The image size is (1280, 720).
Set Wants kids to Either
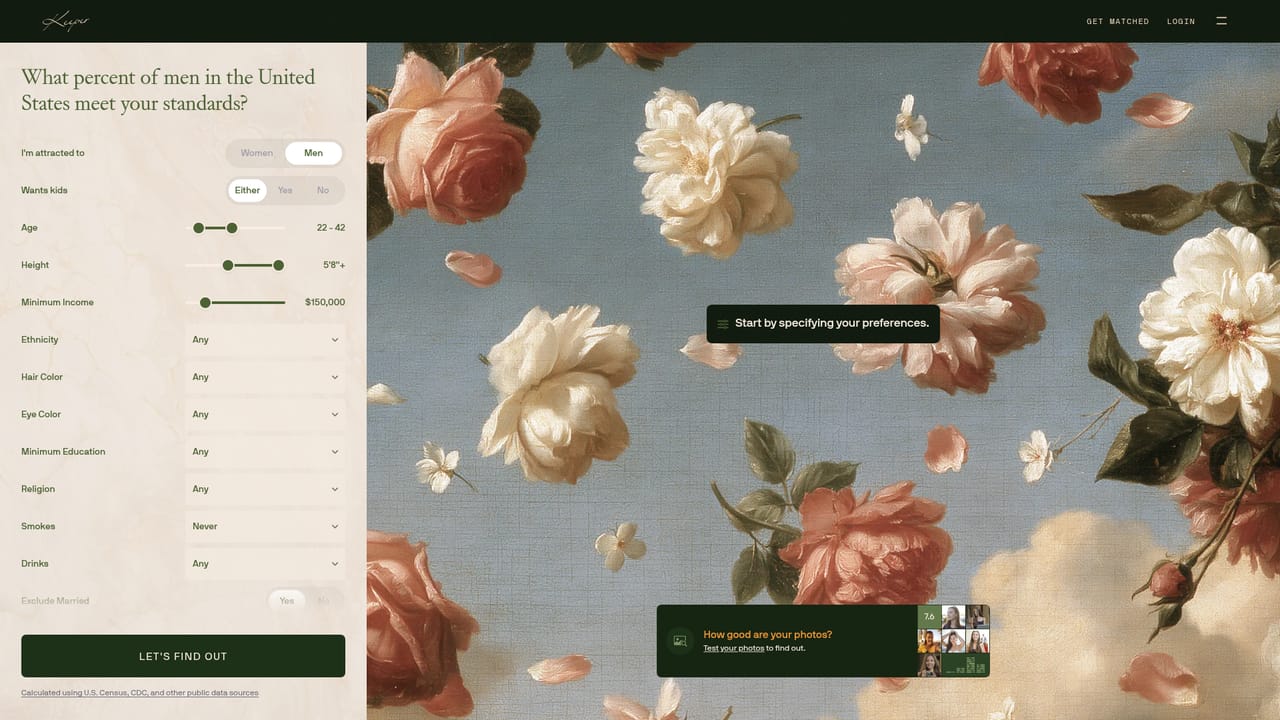click(247, 190)
